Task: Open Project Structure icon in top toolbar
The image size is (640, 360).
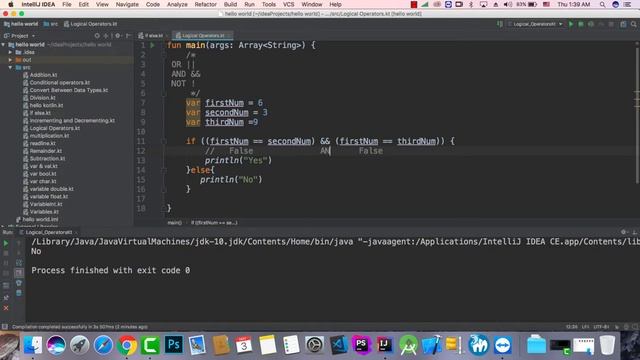Action: [623, 24]
